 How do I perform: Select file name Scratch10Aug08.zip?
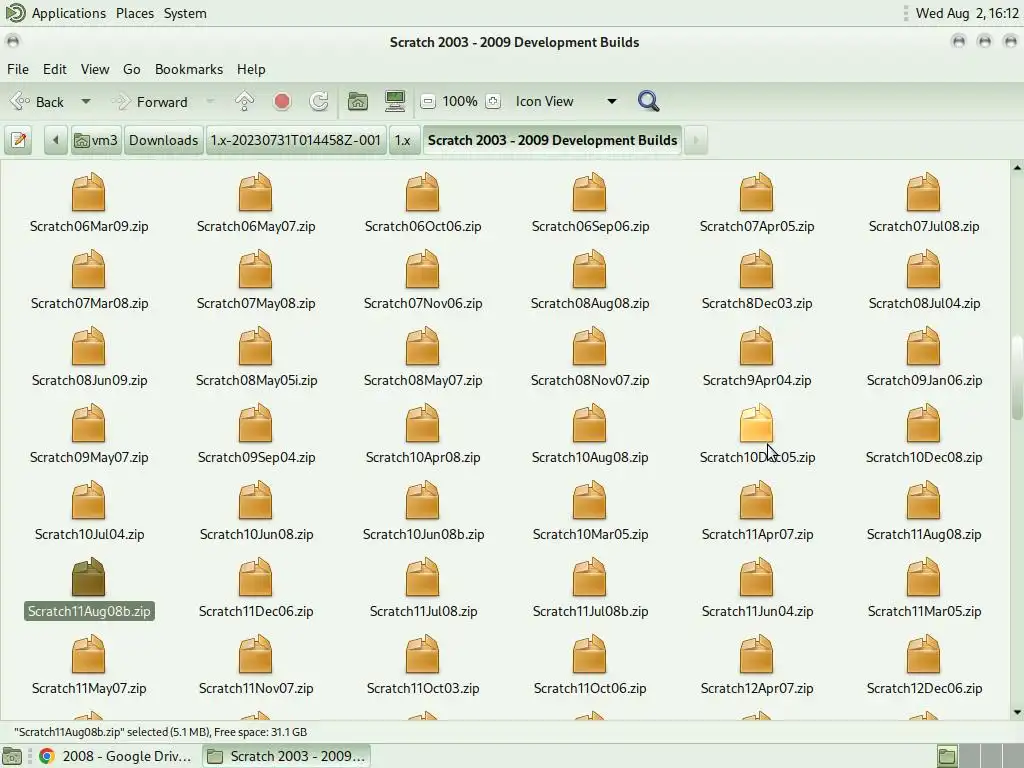(x=590, y=457)
